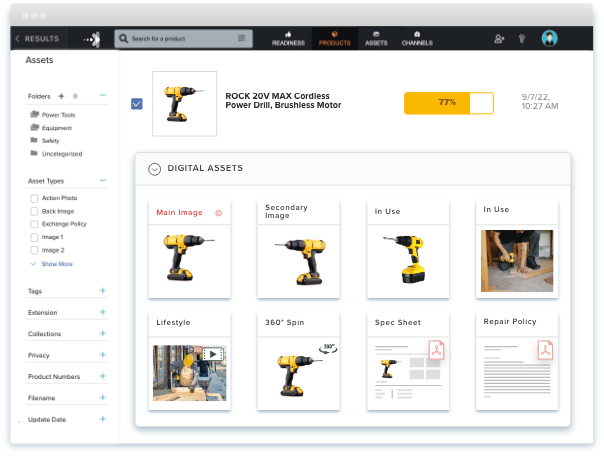Click the Main Image error icon
Viewport: 604px width, 456px height.
click(218, 213)
